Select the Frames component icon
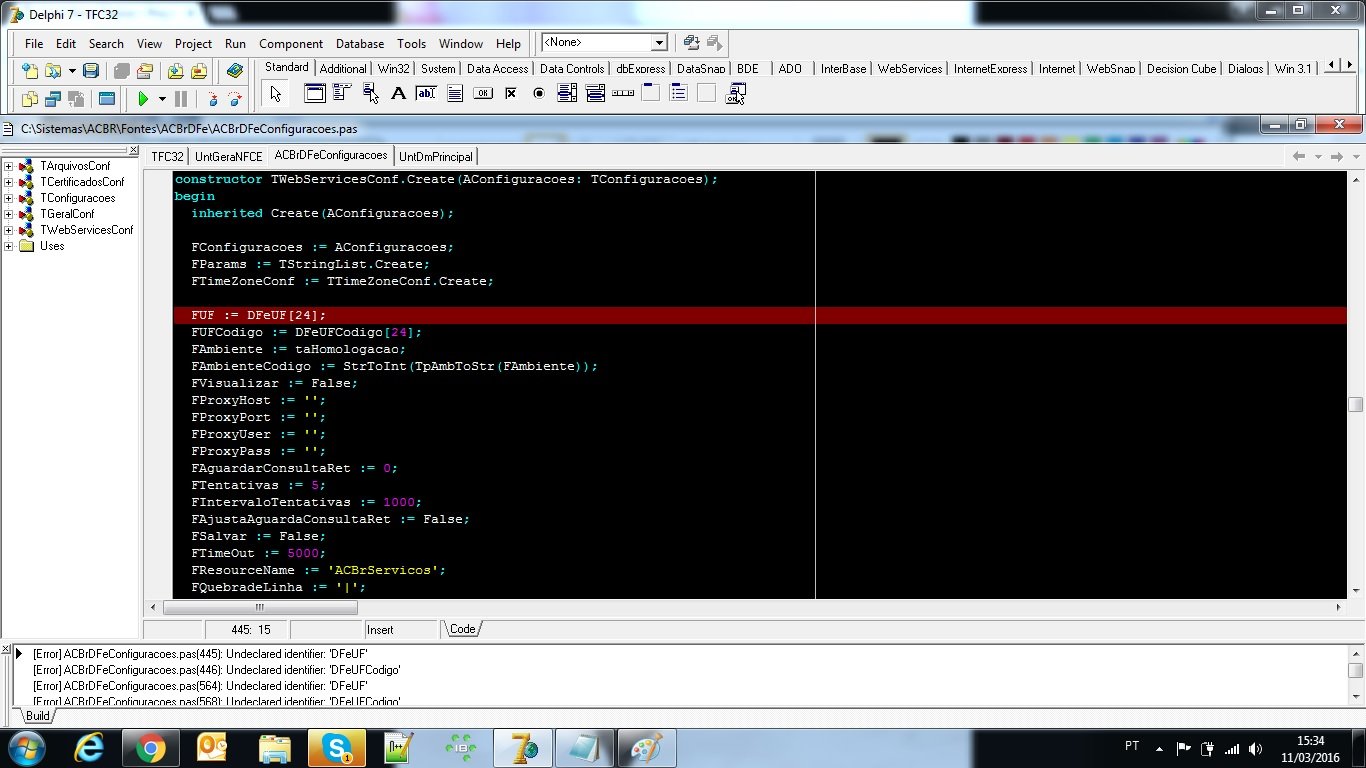Viewport: 1366px width, 768px height. coord(315,93)
